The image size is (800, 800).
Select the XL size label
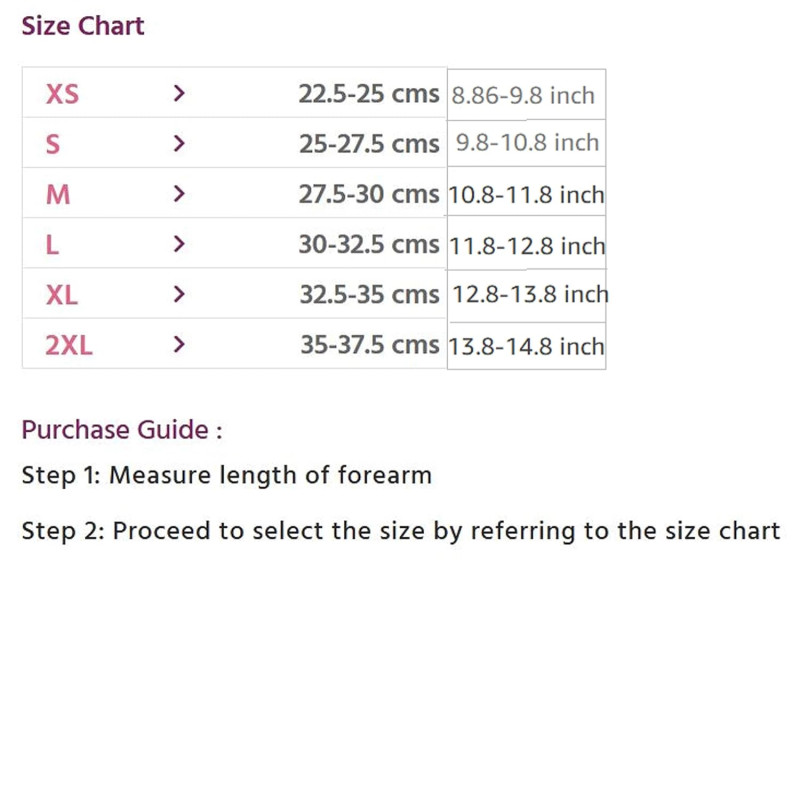point(62,295)
